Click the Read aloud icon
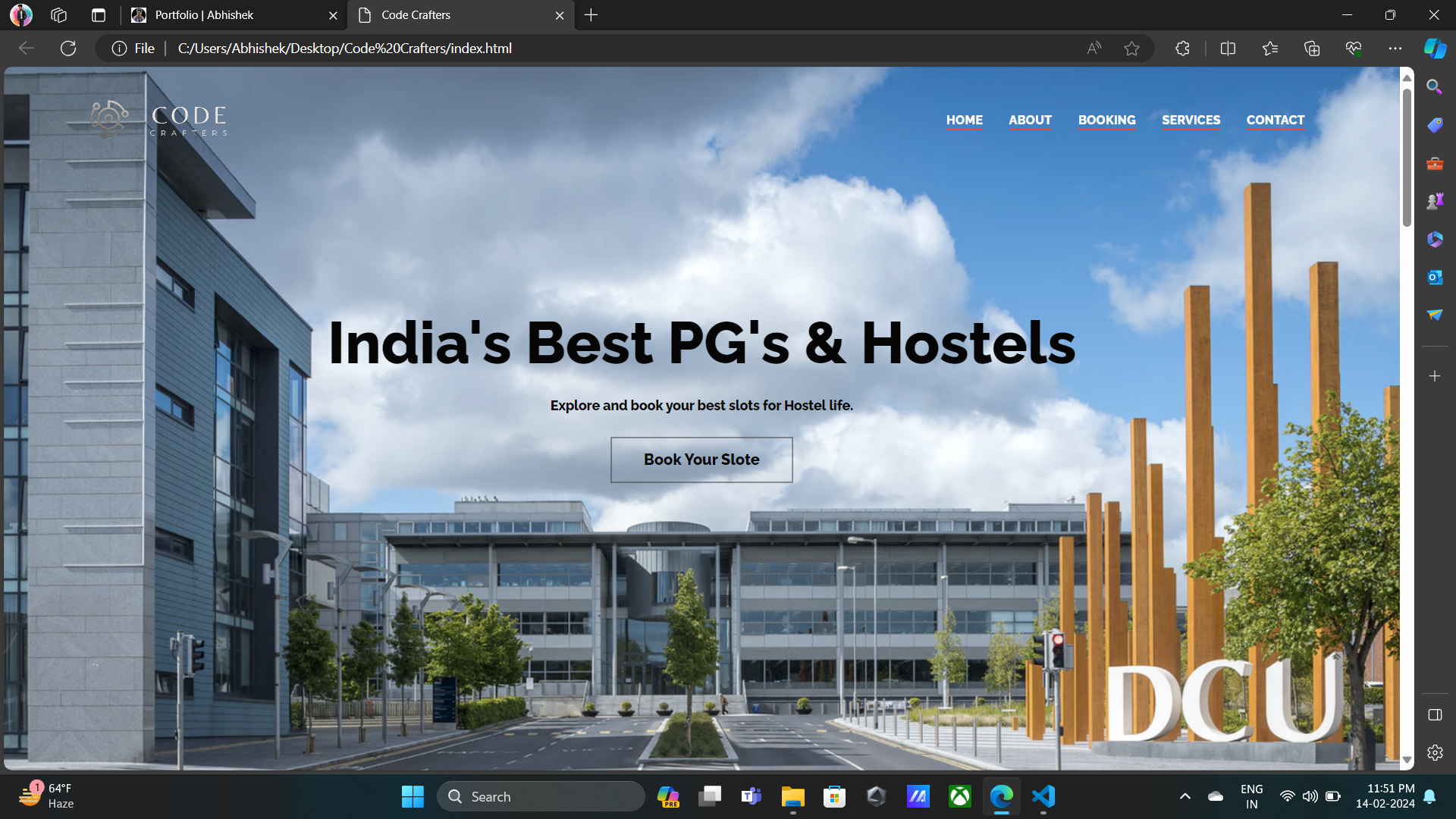Image resolution: width=1456 pixels, height=819 pixels. 1094,48
